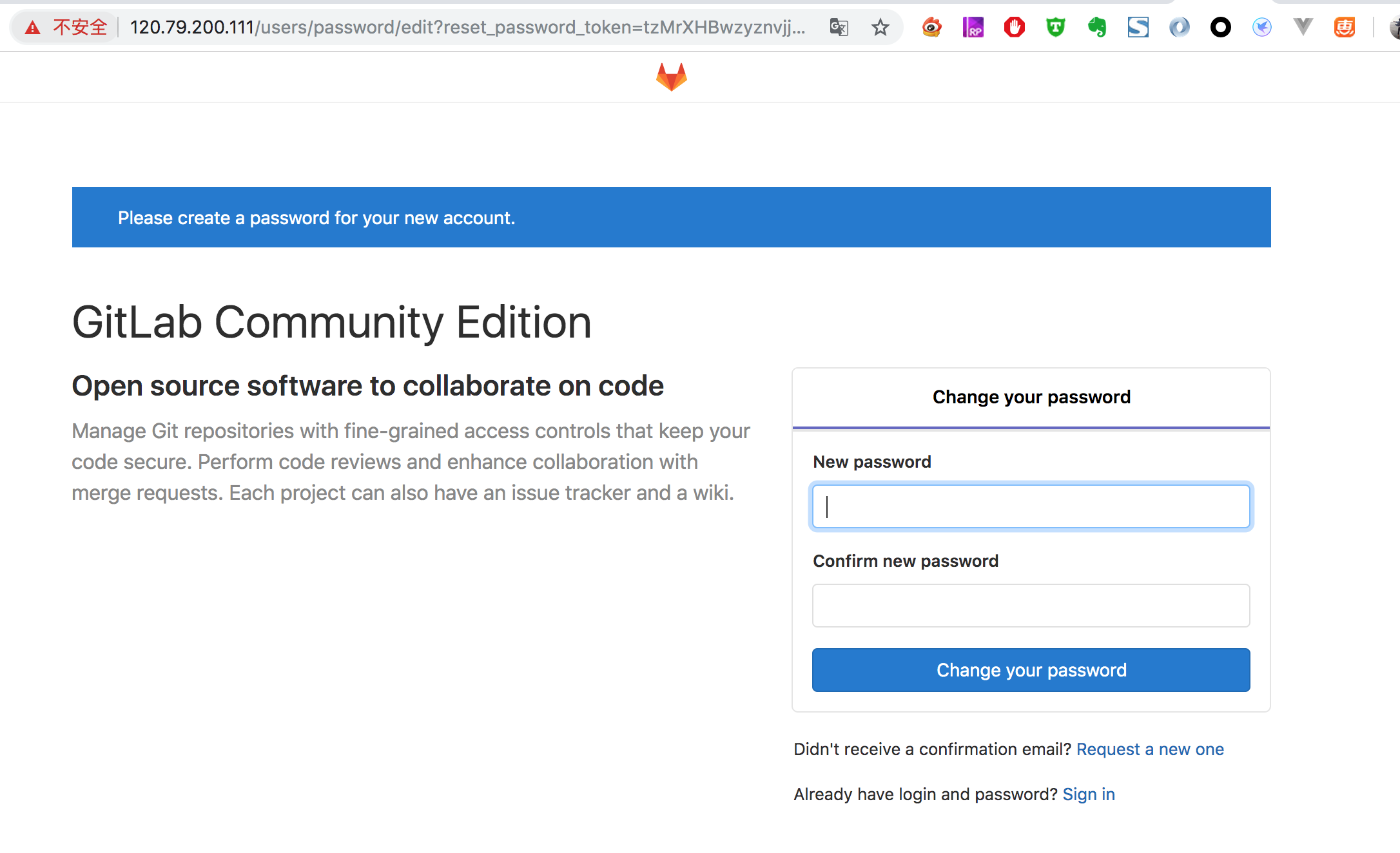Click the GitLab fox logo

tap(671, 77)
